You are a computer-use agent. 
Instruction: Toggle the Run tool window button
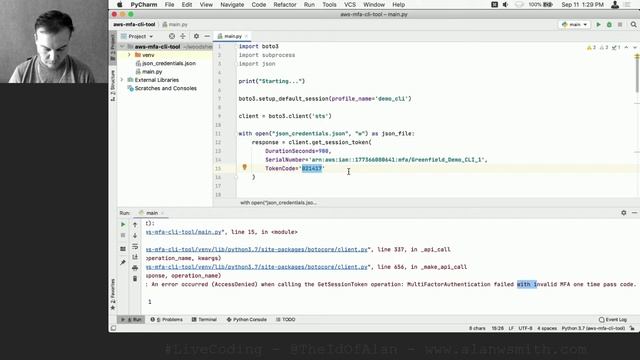coord(131,320)
